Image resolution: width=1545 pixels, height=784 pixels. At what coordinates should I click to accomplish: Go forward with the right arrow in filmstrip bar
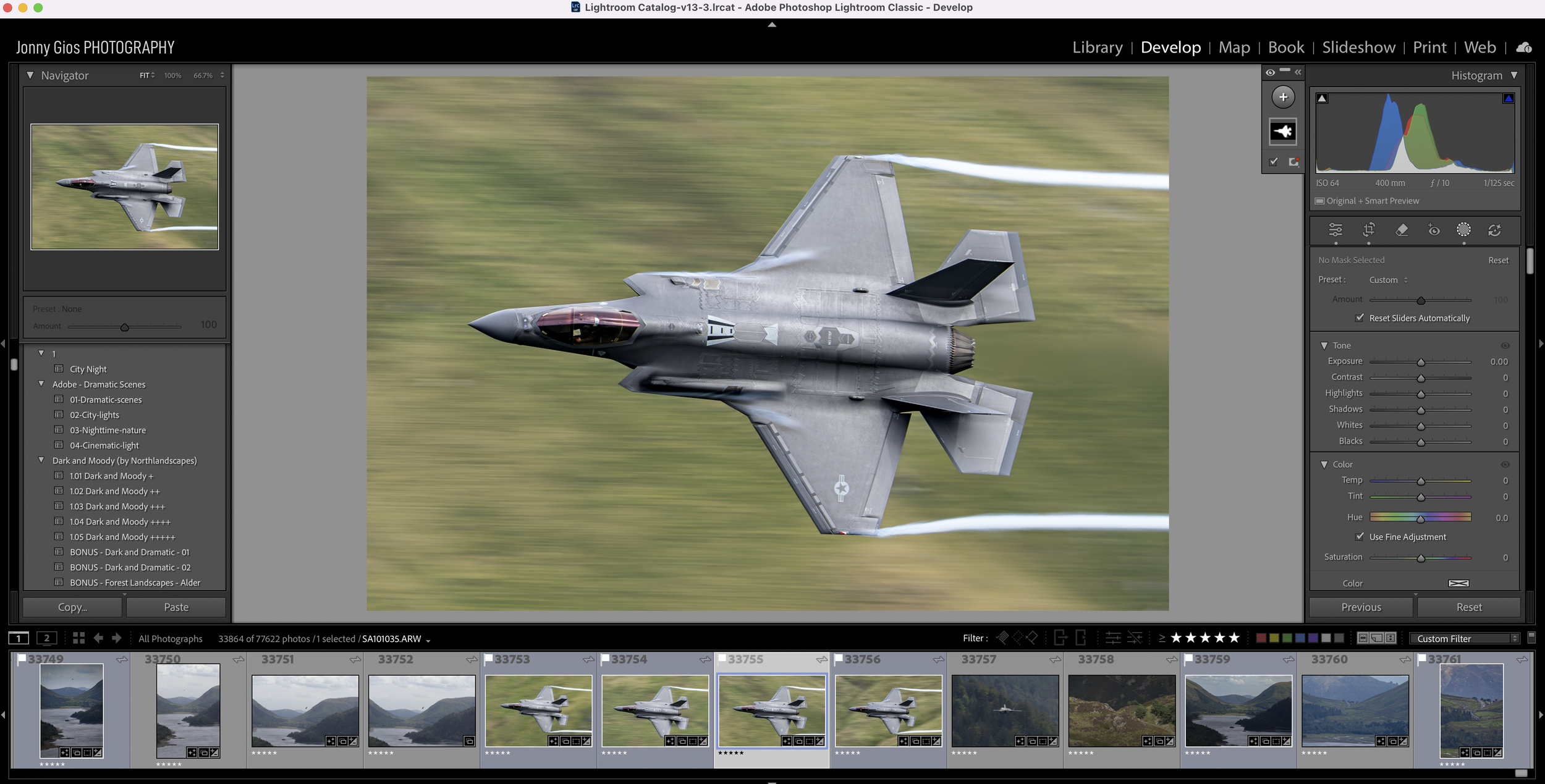coord(117,638)
